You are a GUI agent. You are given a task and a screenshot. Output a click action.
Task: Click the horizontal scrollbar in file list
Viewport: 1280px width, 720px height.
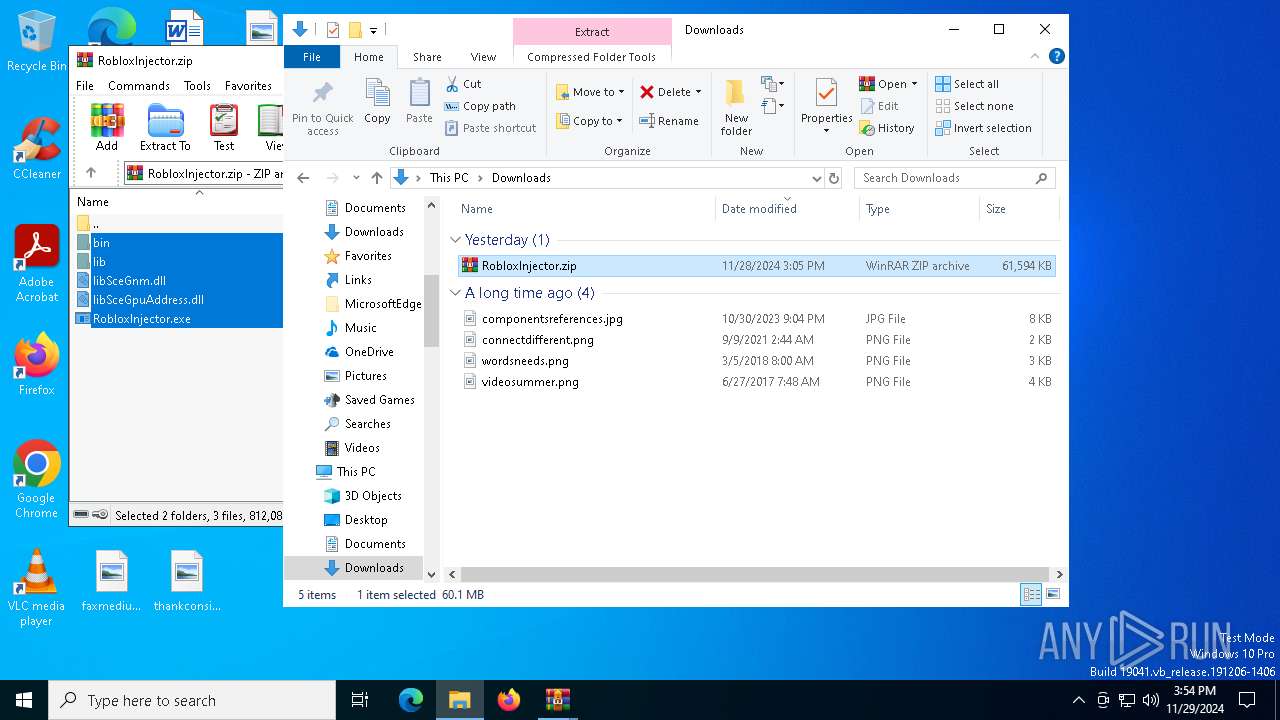(x=755, y=574)
